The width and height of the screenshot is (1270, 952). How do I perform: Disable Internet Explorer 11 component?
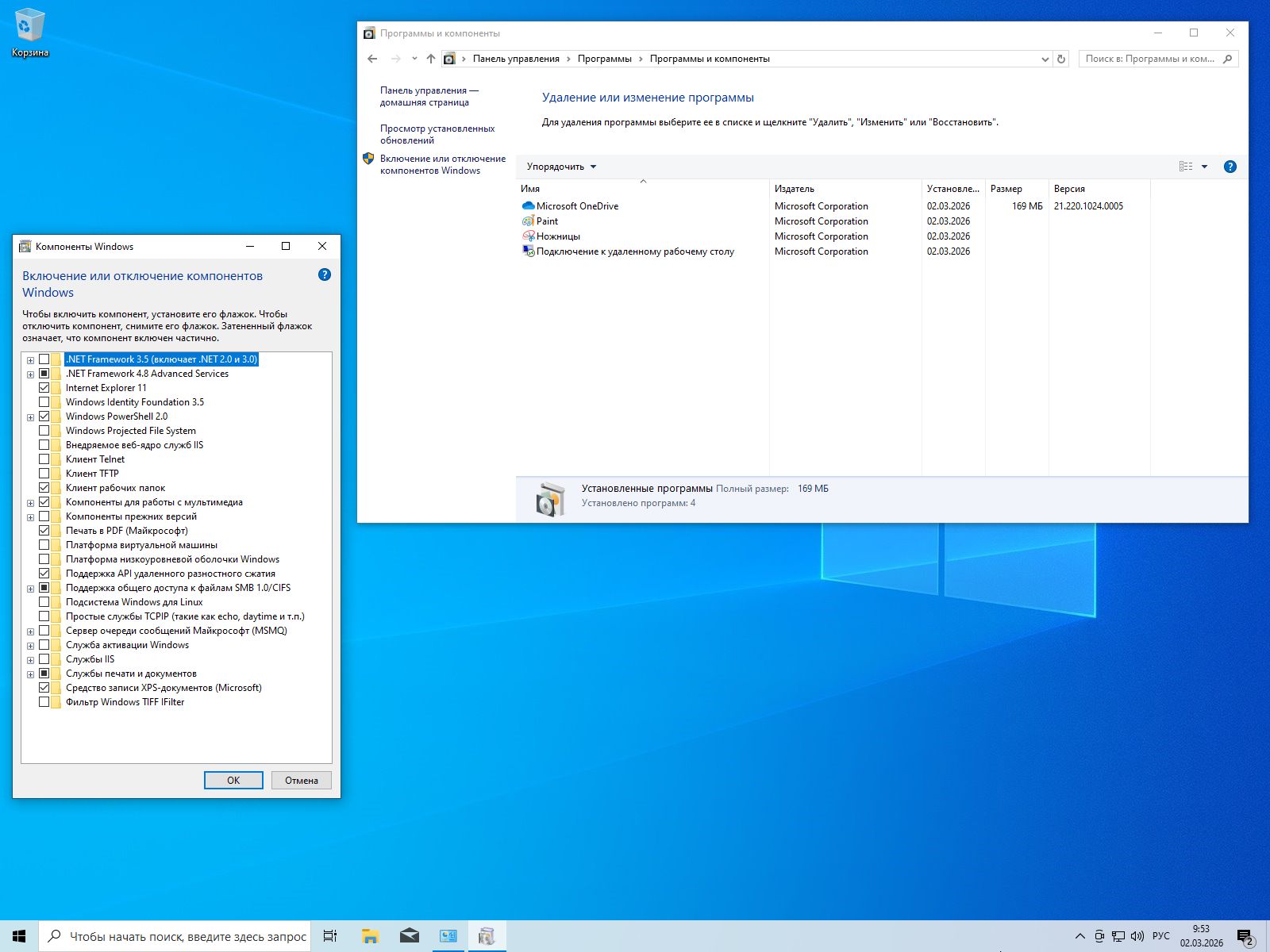coord(44,387)
